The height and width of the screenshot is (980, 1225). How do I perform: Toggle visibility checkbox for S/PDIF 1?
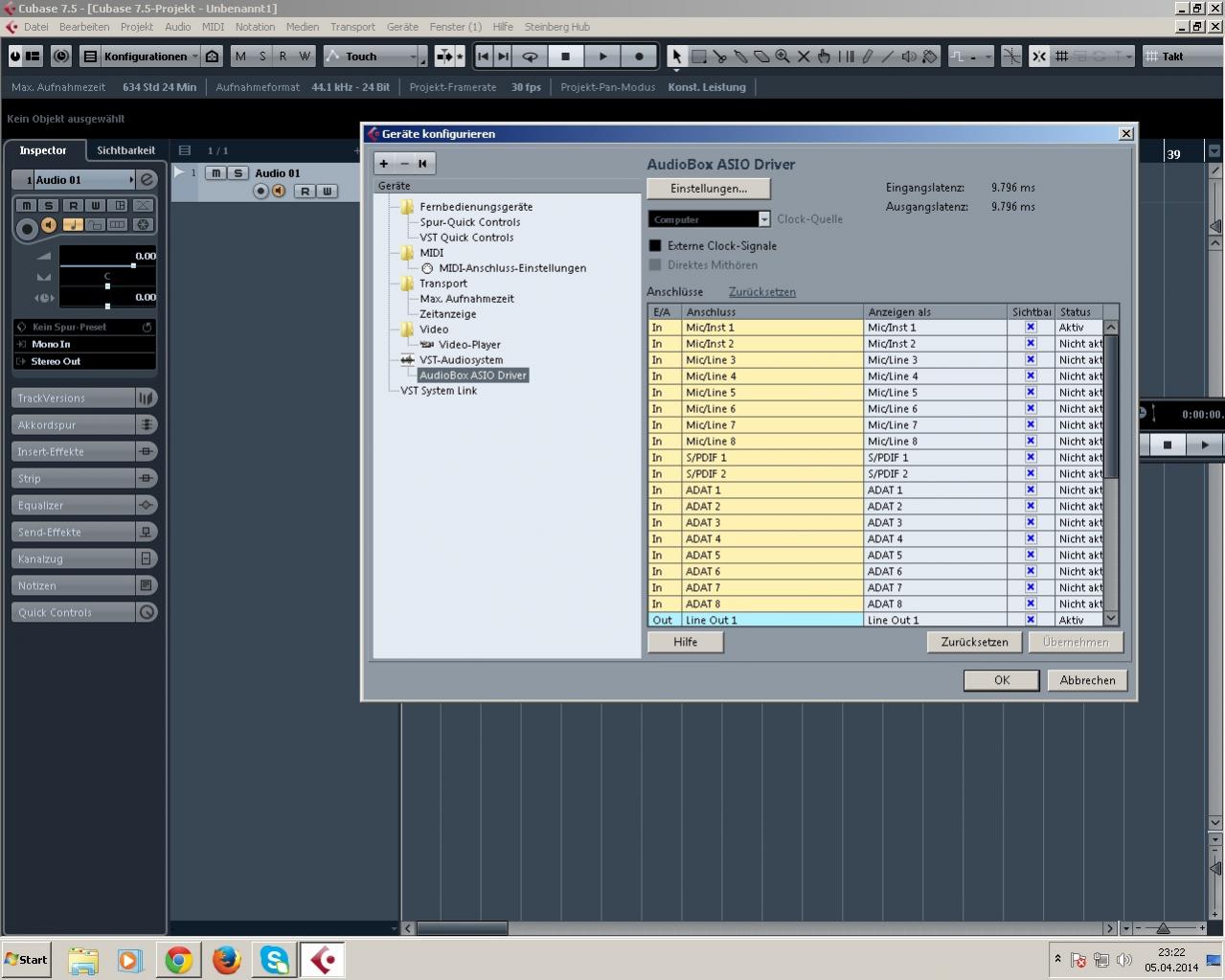click(1031, 458)
